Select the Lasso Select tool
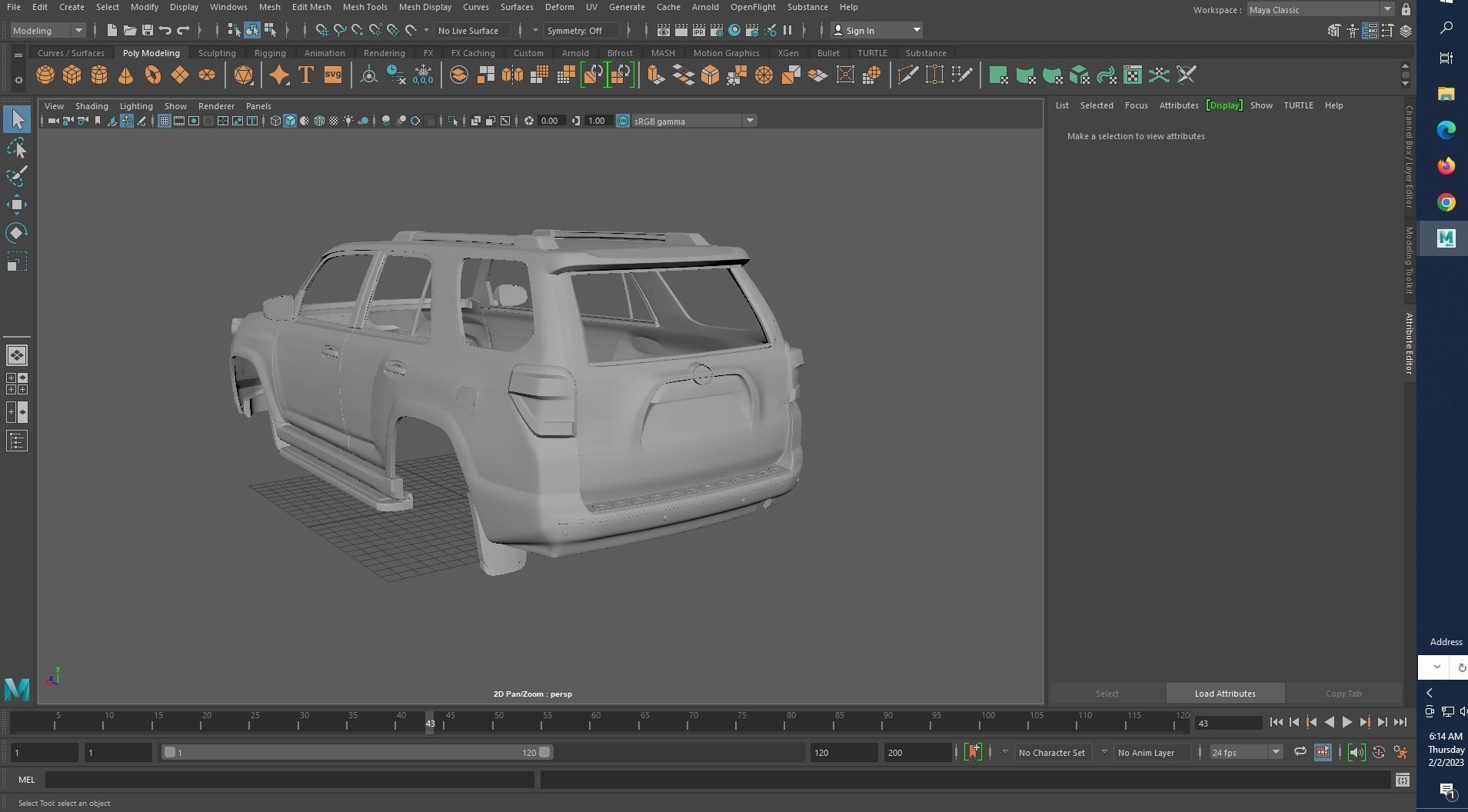Screen dimensions: 1468x812 (17, 148)
